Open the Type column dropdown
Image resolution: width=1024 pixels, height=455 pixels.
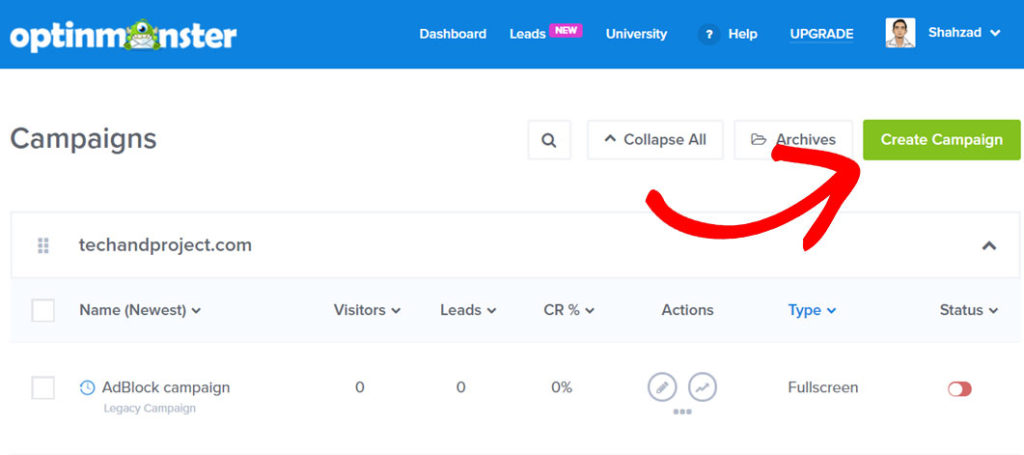tap(812, 310)
